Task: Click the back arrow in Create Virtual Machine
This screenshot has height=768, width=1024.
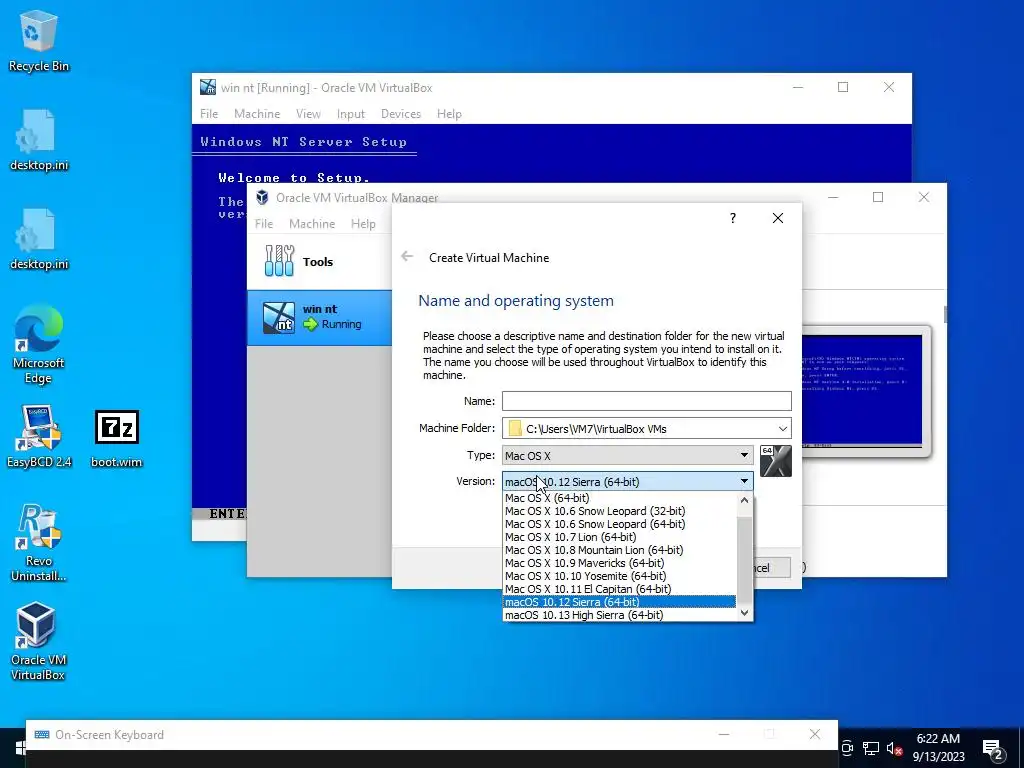Action: pos(407,257)
